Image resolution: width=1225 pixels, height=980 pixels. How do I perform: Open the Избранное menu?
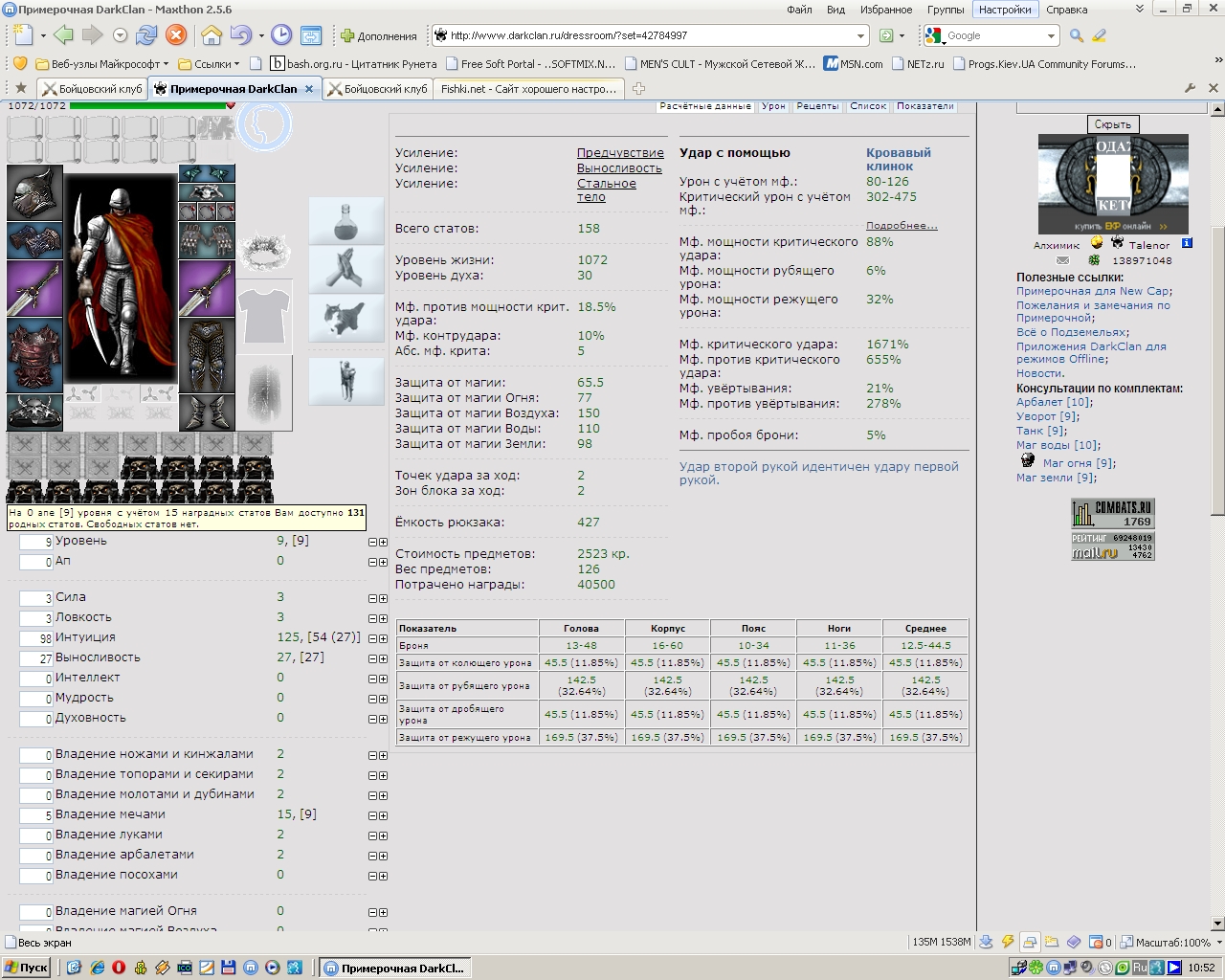(886, 10)
